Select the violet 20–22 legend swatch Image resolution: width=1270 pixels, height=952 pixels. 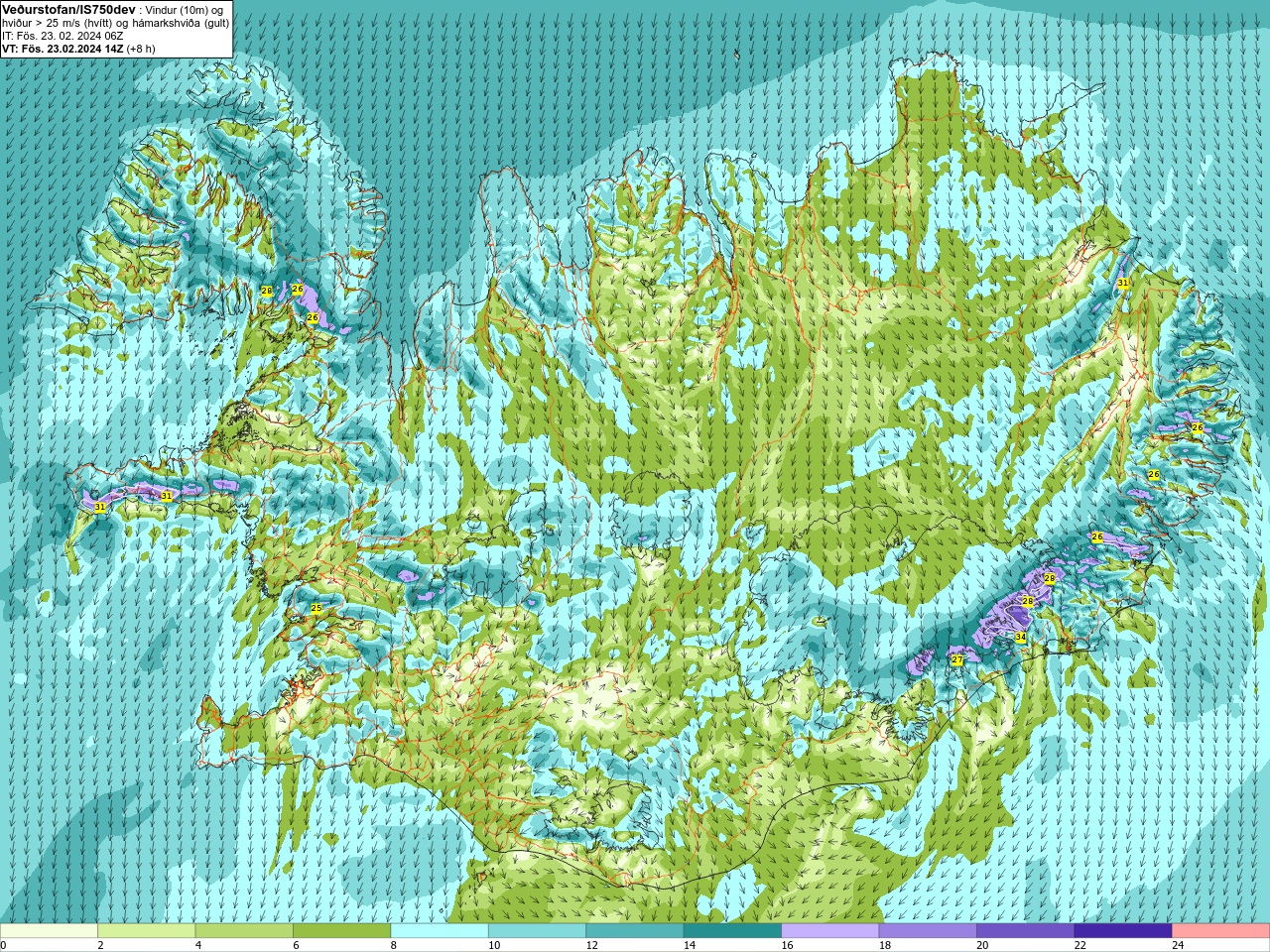click(x=1026, y=931)
